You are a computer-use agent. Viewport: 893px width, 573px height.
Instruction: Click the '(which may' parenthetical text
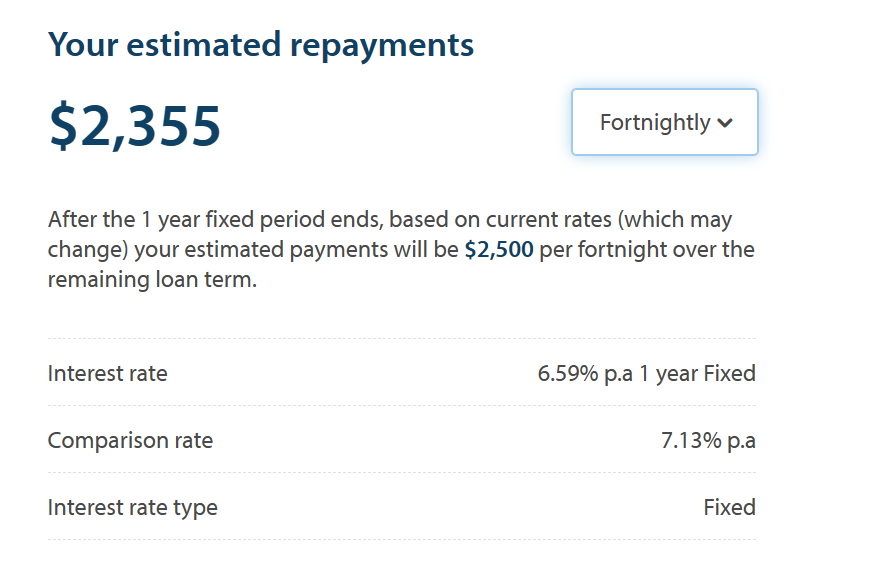point(675,219)
